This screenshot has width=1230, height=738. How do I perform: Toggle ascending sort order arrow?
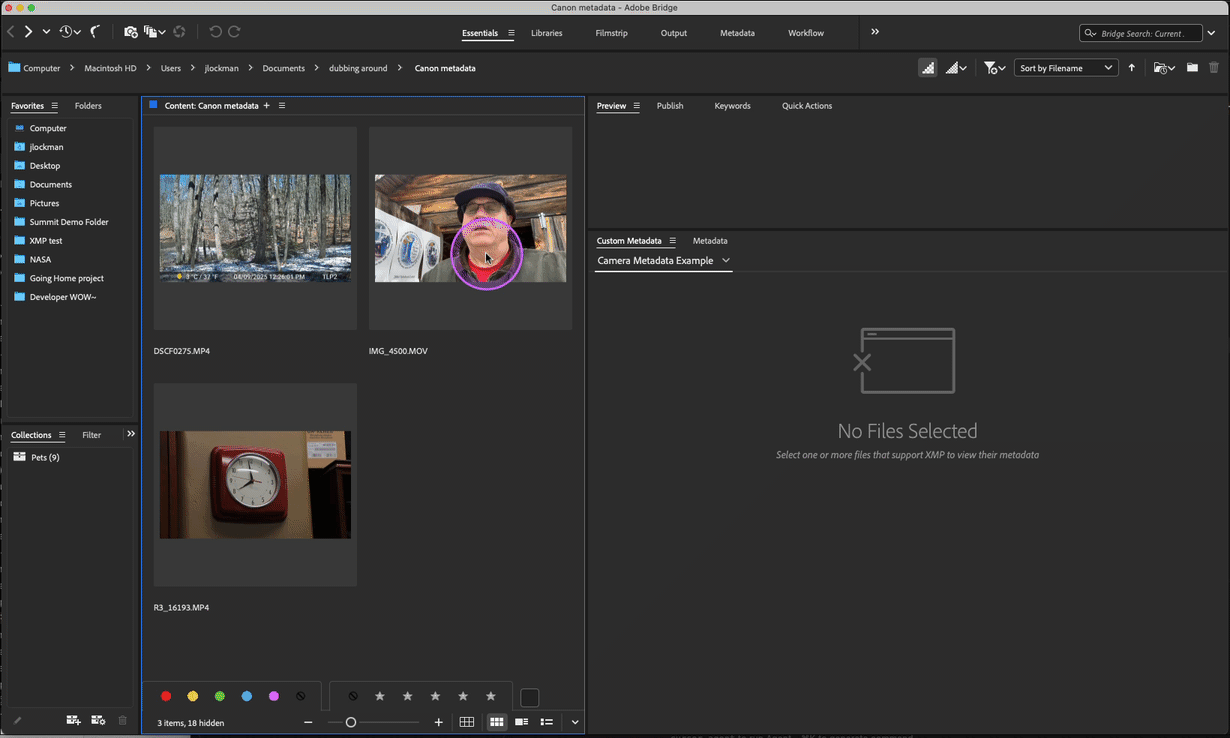point(1132,68)
